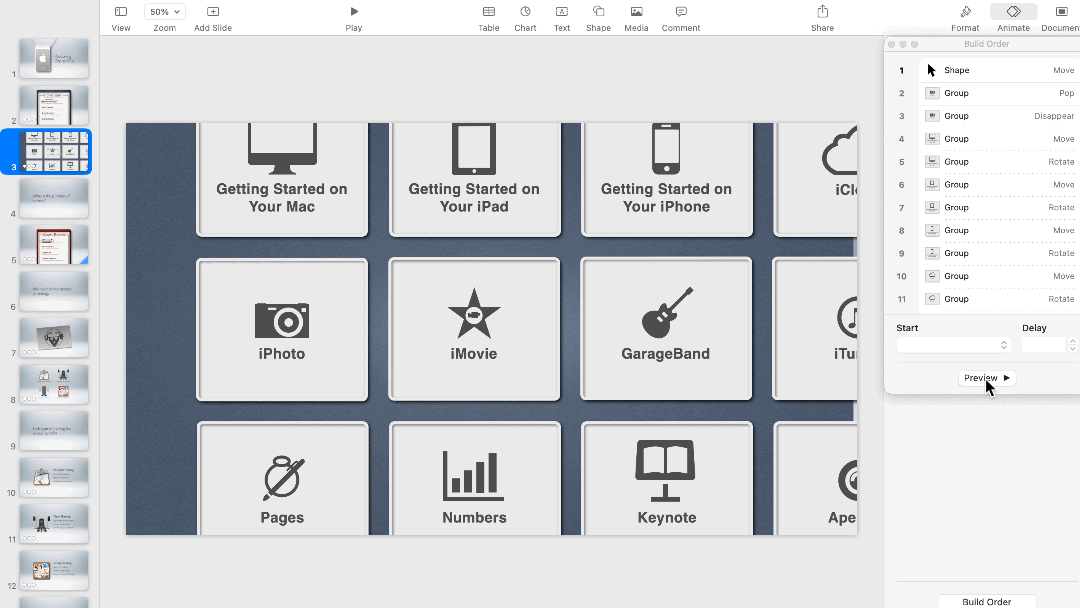Open the Media toolbar icon
Viewport: 1080px width, 608px height.
(636, 12)
